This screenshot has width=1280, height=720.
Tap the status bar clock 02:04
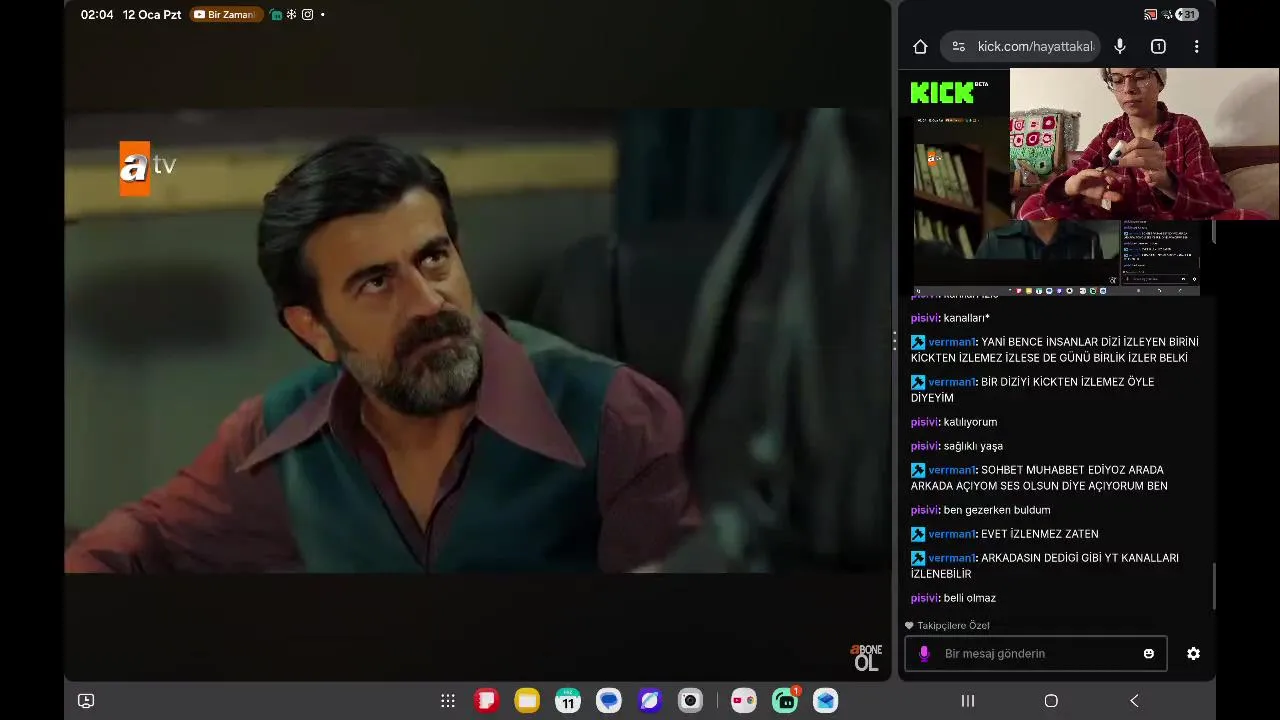97,15
